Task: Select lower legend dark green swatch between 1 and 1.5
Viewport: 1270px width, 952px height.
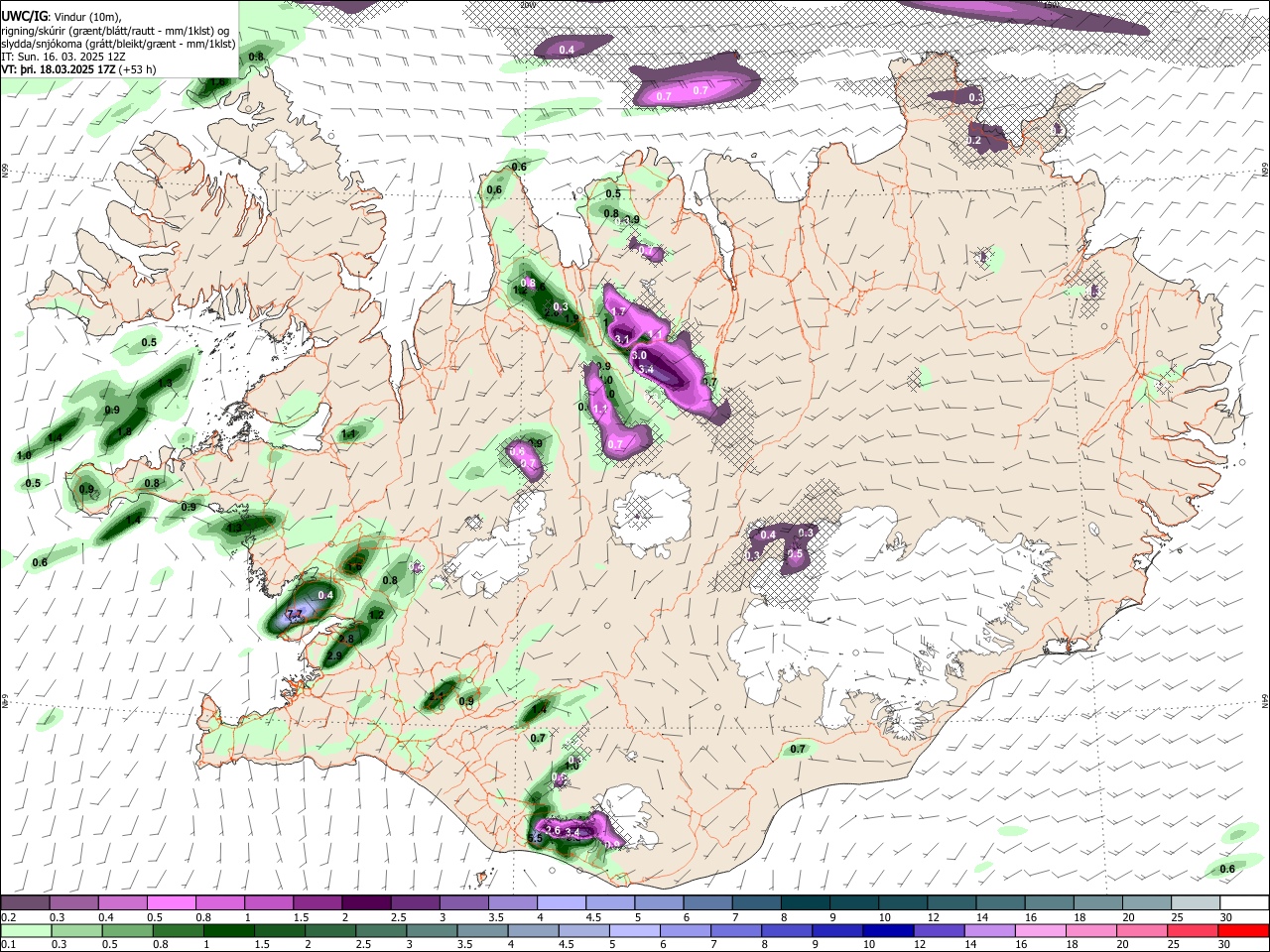Action: coord(229,931)
